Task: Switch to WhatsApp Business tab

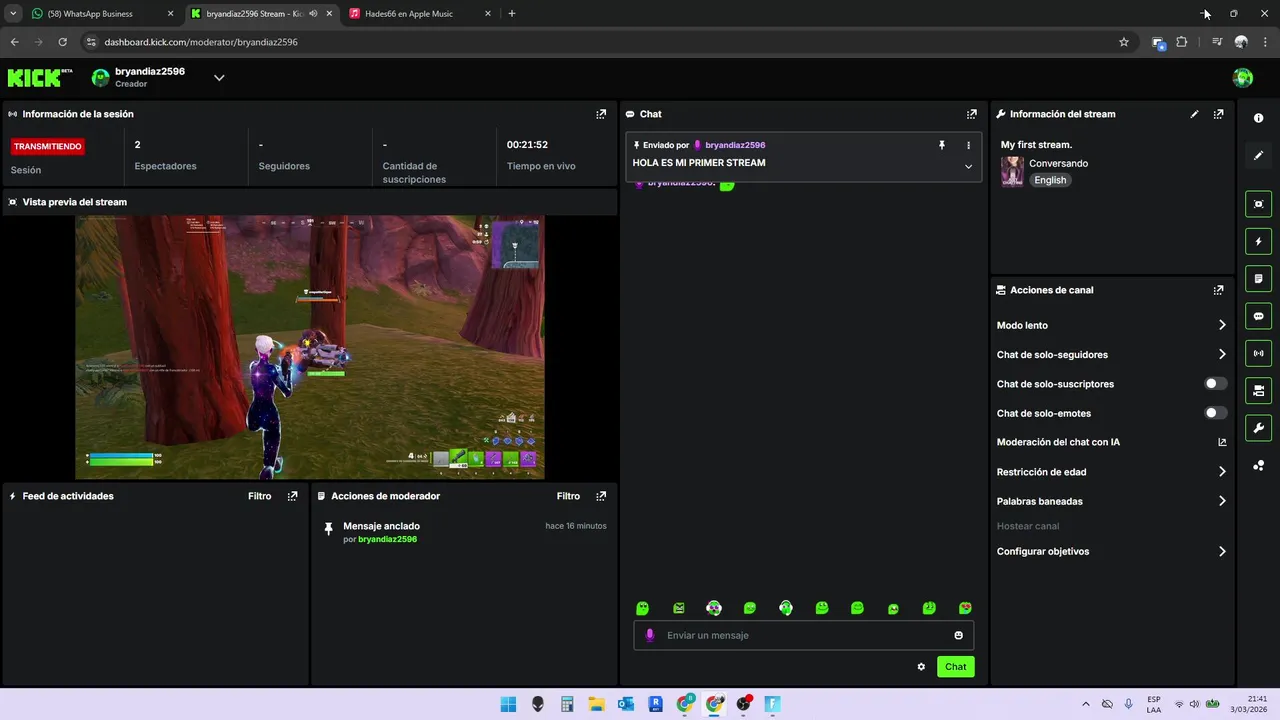Action: tap(100, 14)
